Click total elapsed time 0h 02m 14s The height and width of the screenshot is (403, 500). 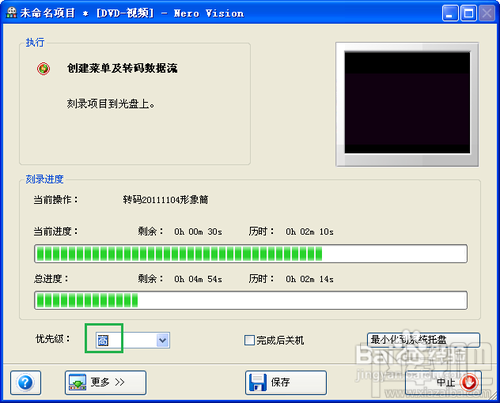[x=310, y=279]
